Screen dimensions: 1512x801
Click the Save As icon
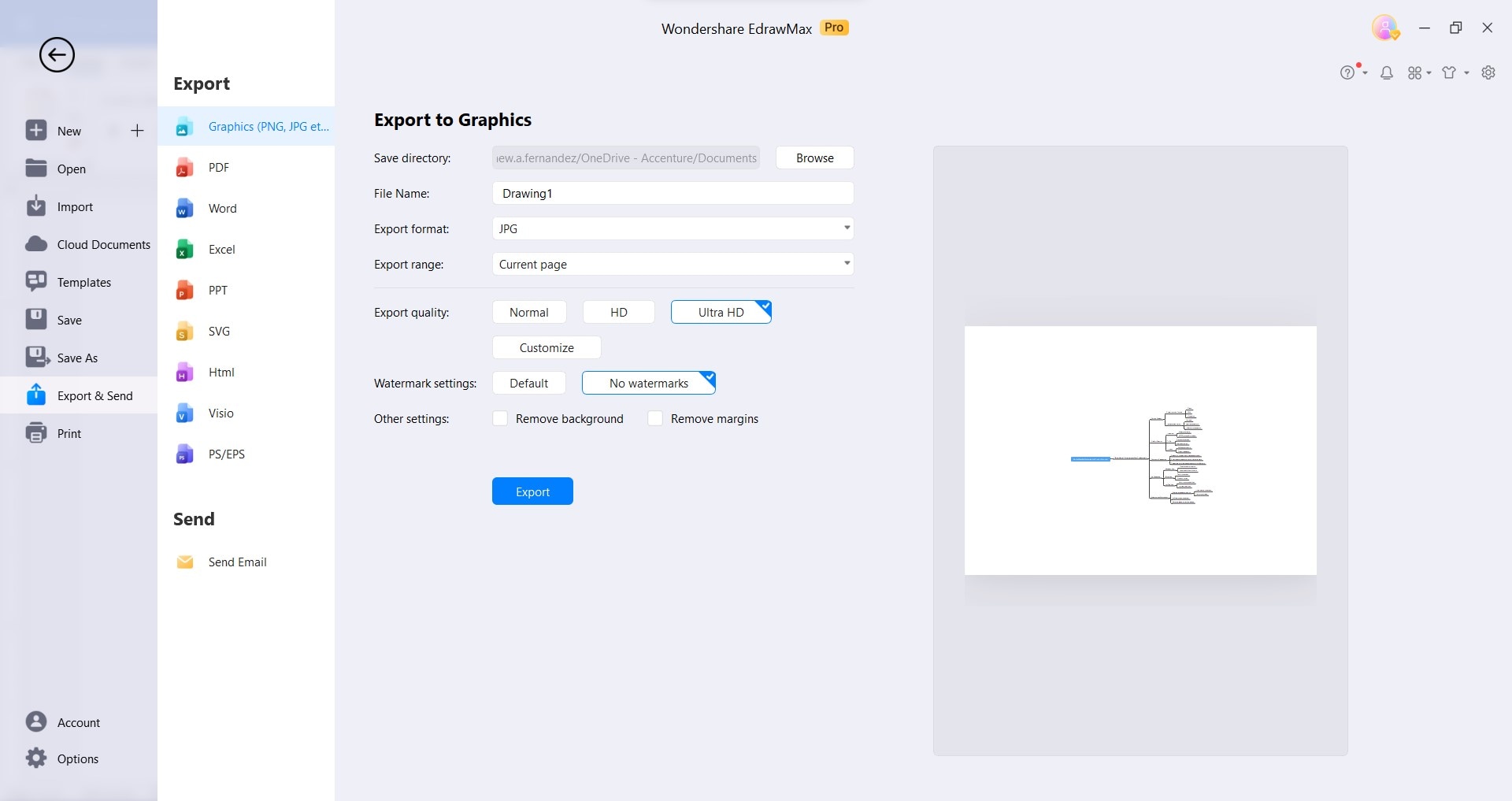(37, 358)
